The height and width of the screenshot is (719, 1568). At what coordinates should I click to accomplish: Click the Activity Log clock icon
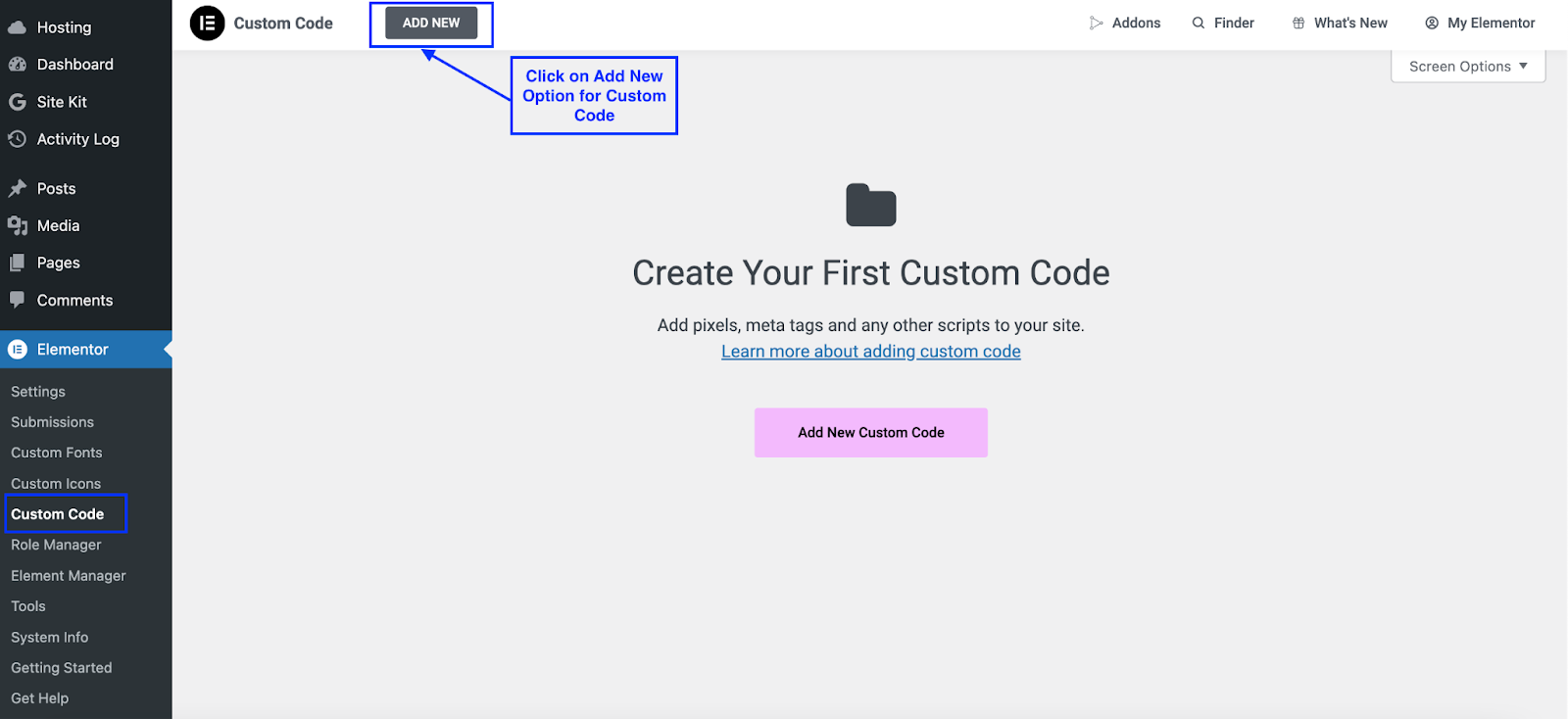point(17,139)
